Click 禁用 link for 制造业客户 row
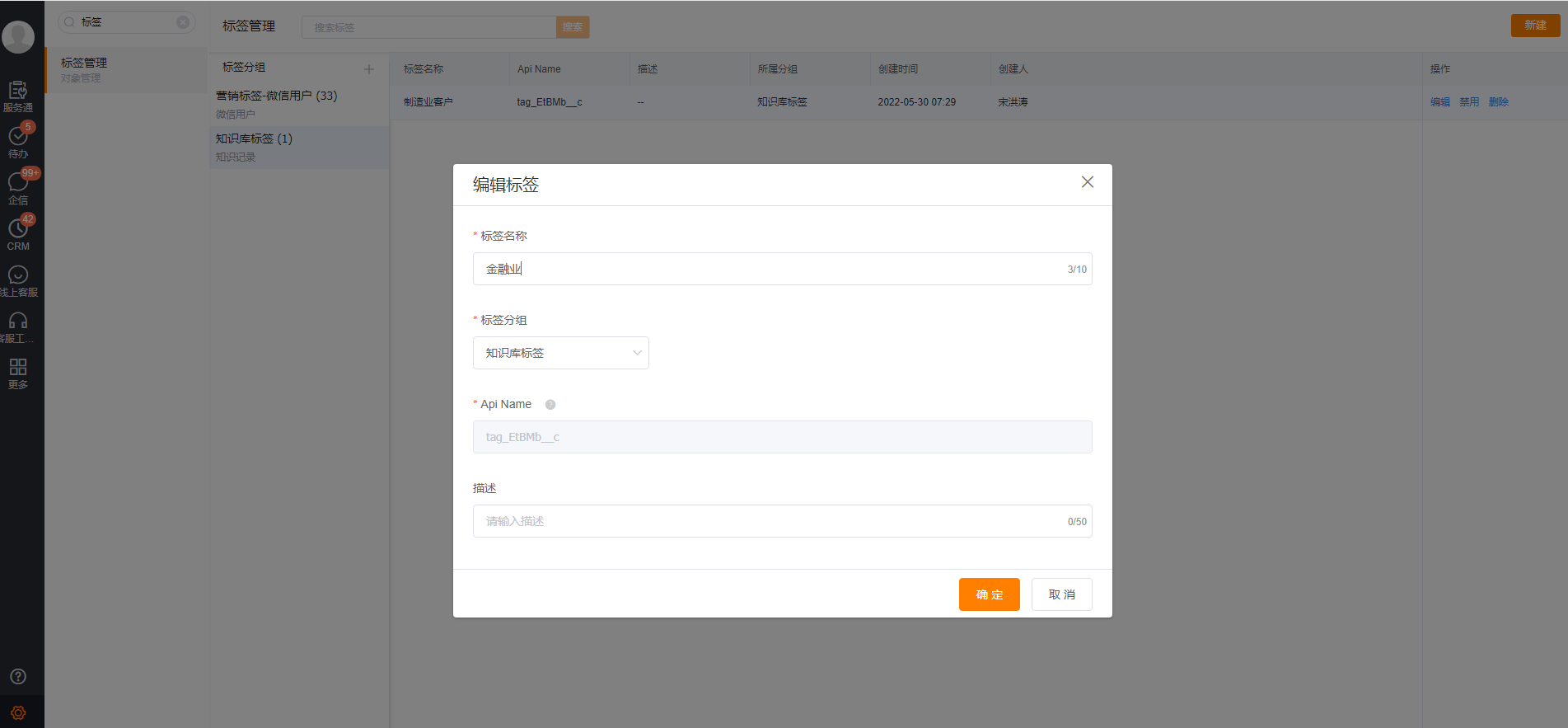Image resolution: width=1568 pixels, height=728 pixels. coord(1469,102)
